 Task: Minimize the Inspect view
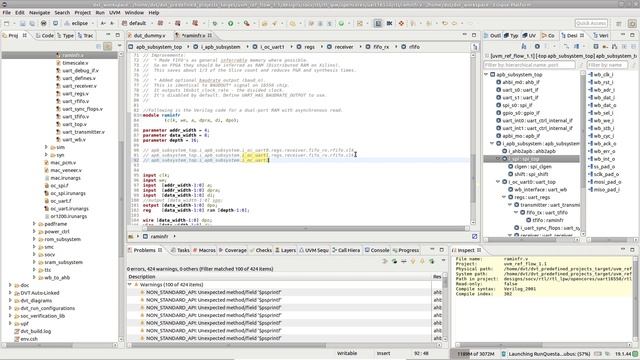(x=623, y=249)
